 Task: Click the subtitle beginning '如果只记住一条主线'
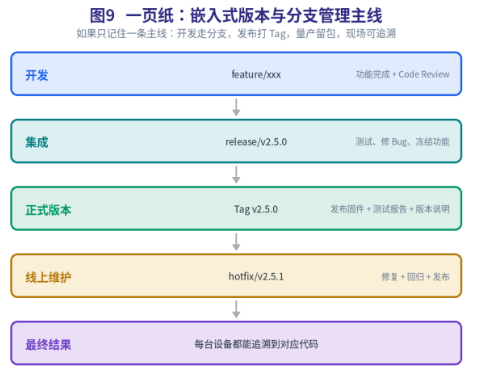pos(236,34)
